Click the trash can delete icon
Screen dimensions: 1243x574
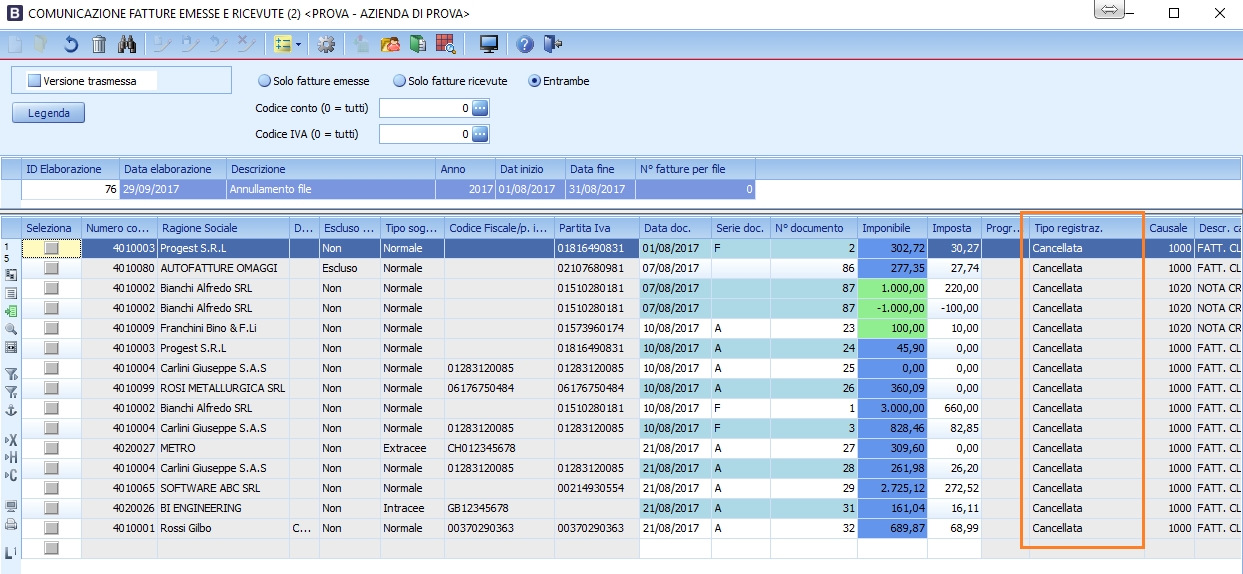click(99, 44)
